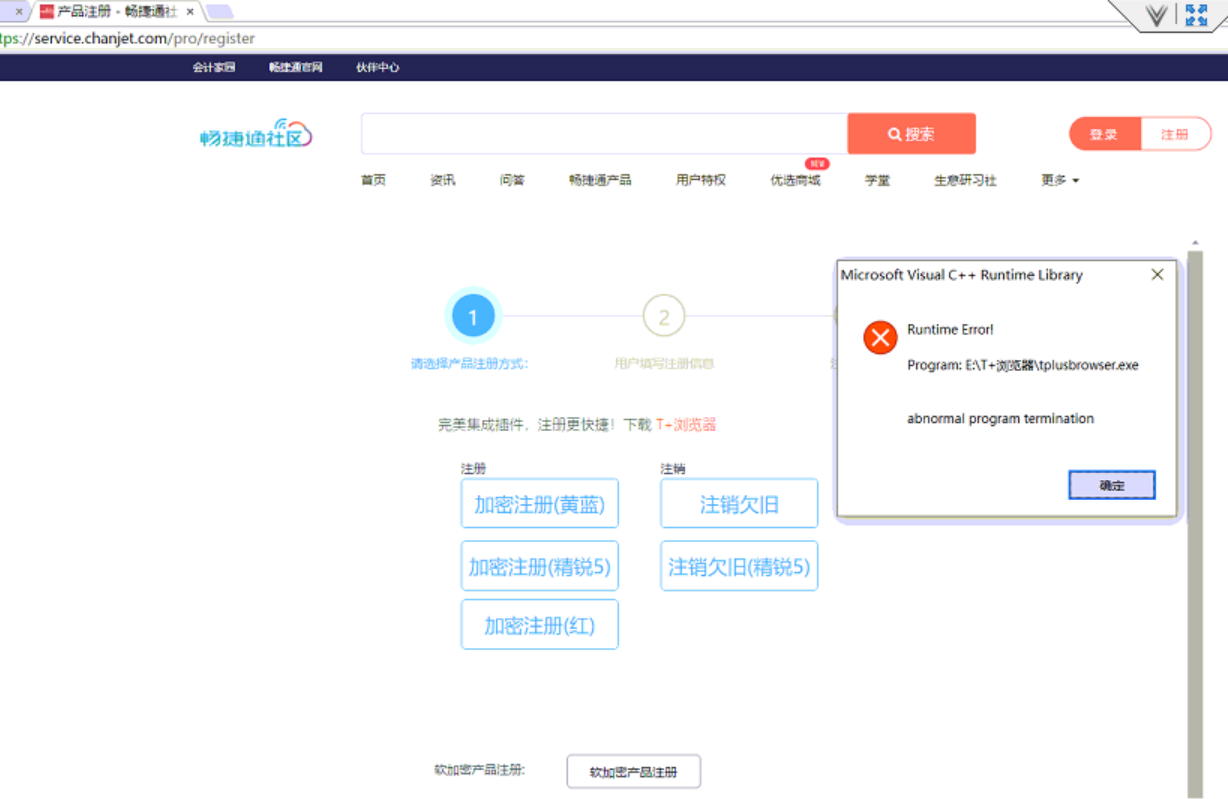Focus the community search input field
This screenshot has width=1228, height=799.
(x=604, y=134)
